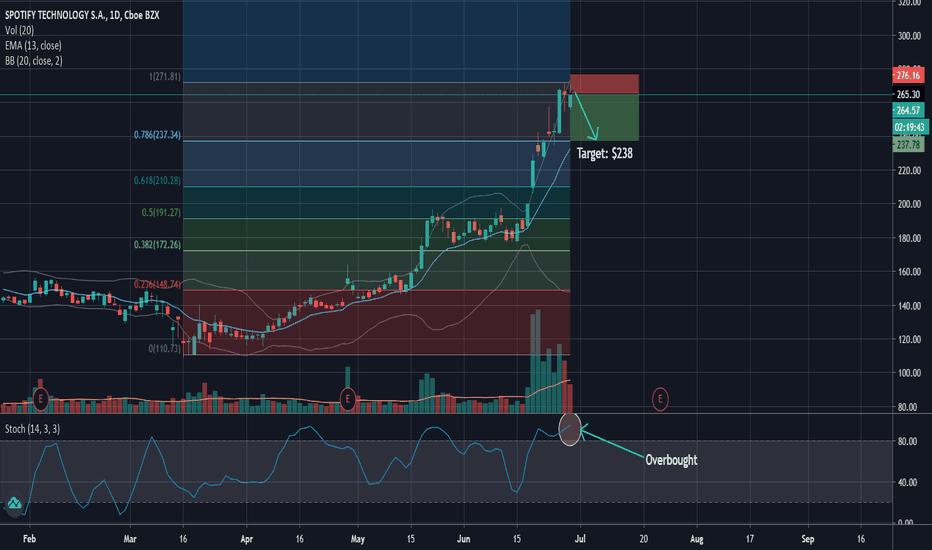Click the upcoming July earnings E marker
This screenshot has height=550, width=932.
click(660, 399)
